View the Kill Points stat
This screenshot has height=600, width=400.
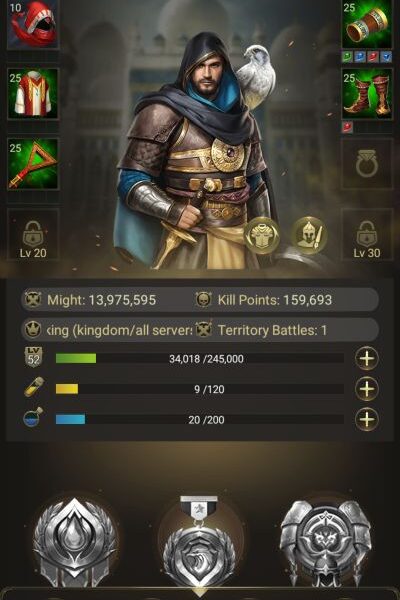coord(264,300)
